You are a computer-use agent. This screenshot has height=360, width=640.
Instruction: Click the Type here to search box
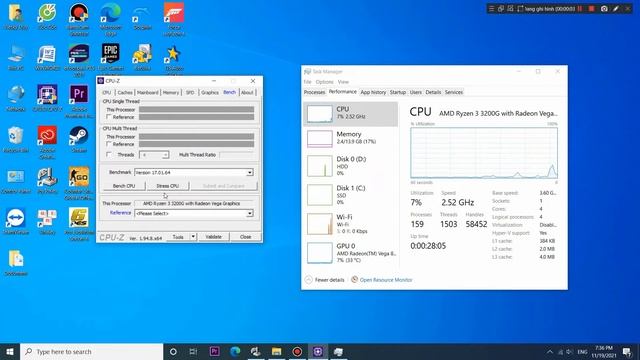click(x=91, y=351)
